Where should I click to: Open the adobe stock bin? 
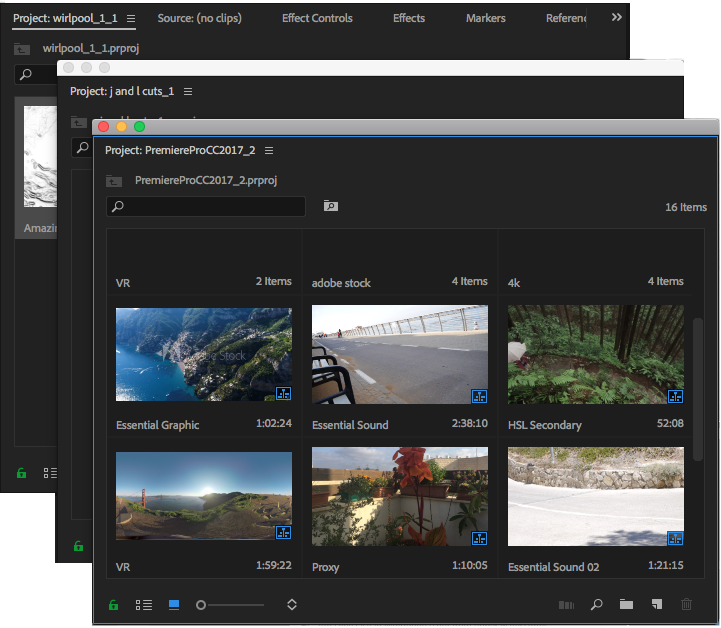(x=400, y=262)
